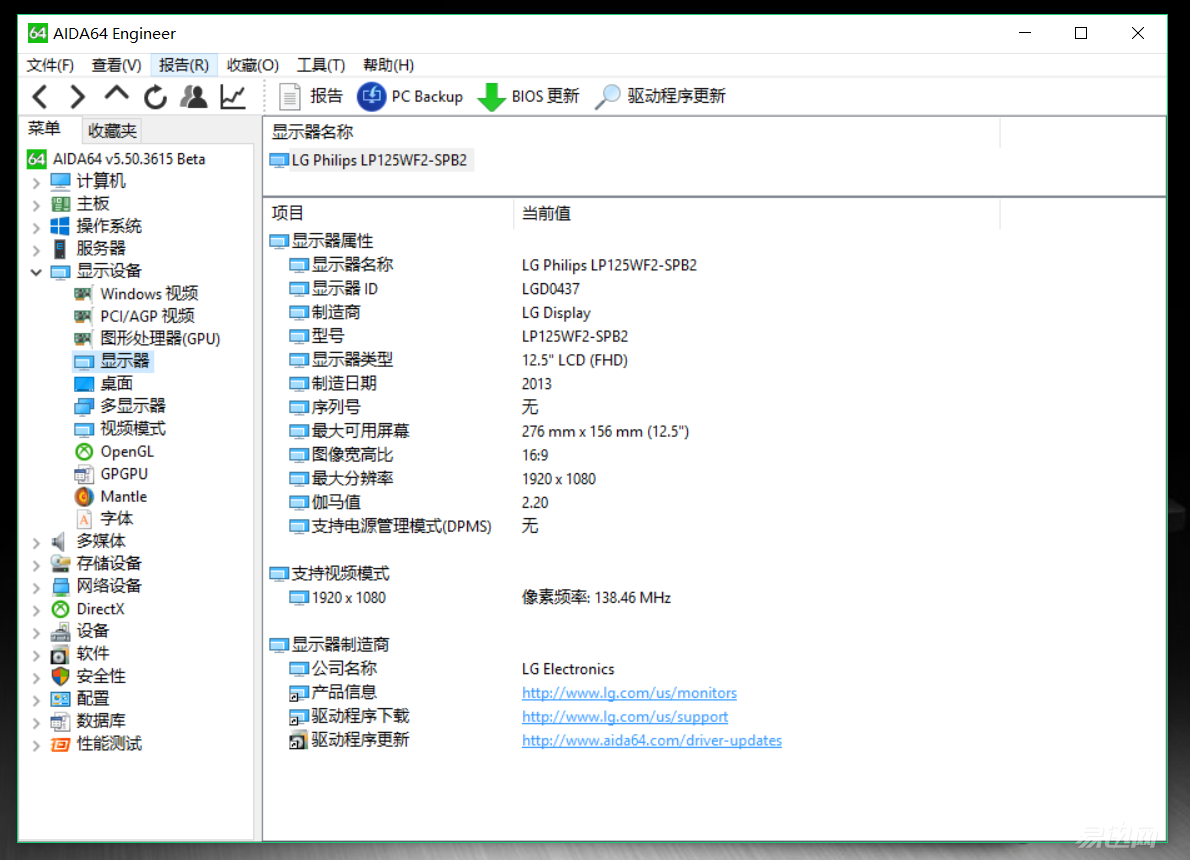Open the 帮助(H) menu
The image size is (1190, 860).
click(388, 65)
